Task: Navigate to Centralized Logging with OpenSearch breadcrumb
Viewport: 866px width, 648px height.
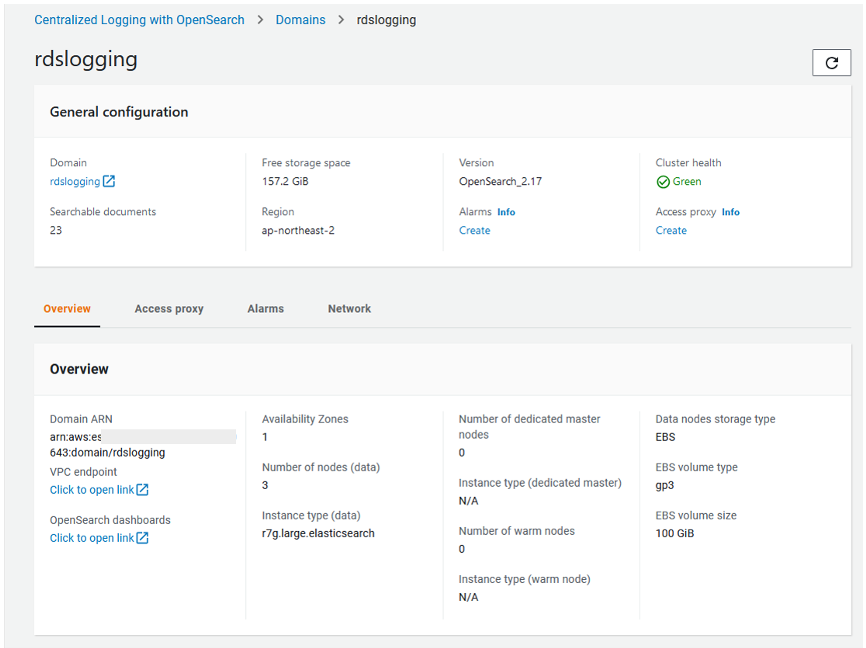Action: click(x=139, y=20)
